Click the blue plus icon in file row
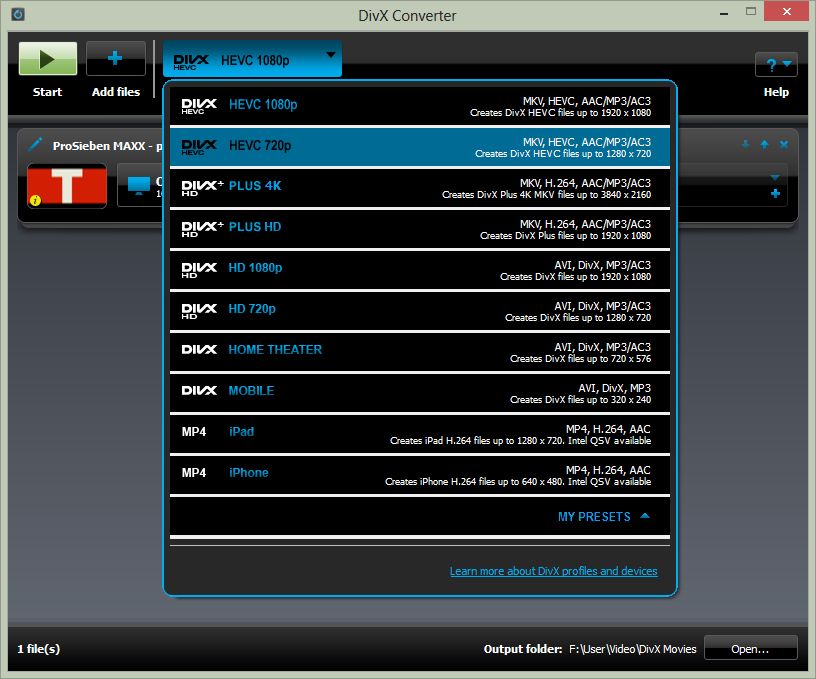This screenshot has width=816, height=679. point(775,194)
